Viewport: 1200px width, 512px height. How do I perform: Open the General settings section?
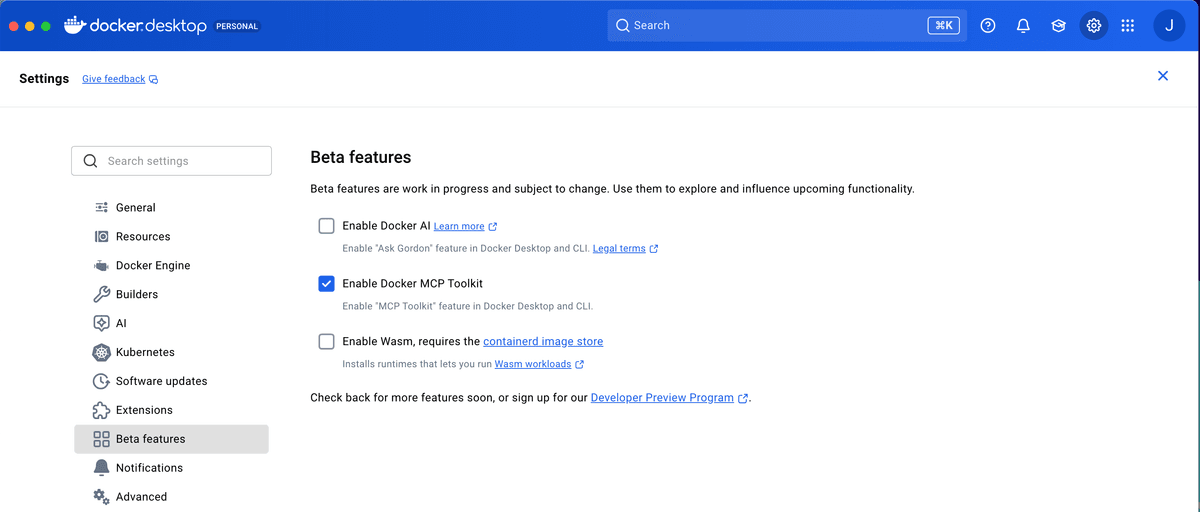point(136,208)
